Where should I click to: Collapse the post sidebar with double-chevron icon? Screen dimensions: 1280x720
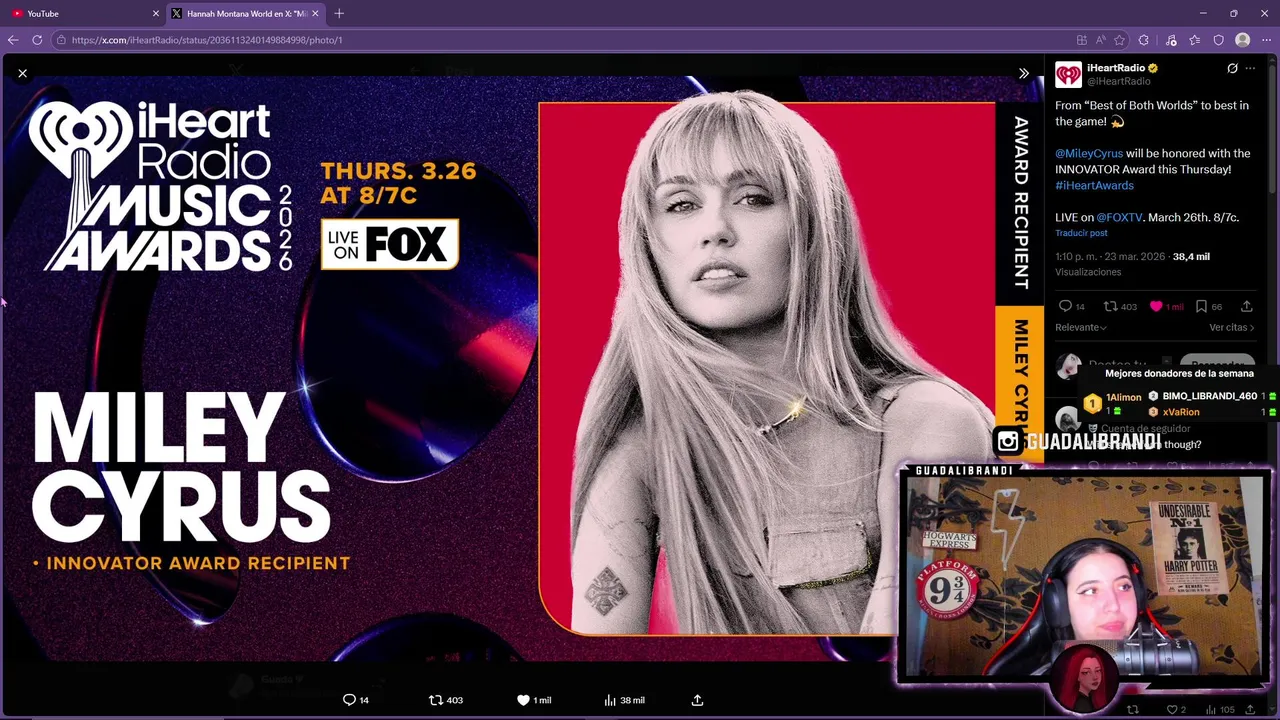(1023, 73)
